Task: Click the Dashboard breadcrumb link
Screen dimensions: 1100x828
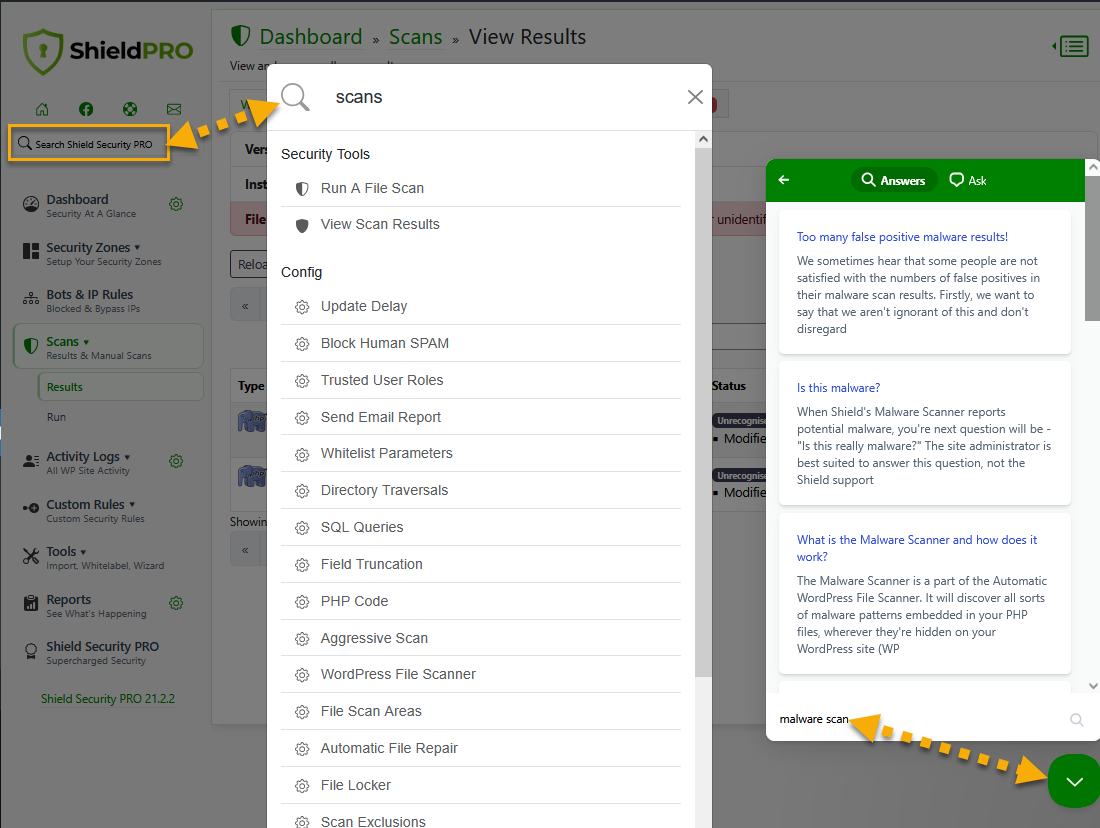Action: (x=311, y=36)
